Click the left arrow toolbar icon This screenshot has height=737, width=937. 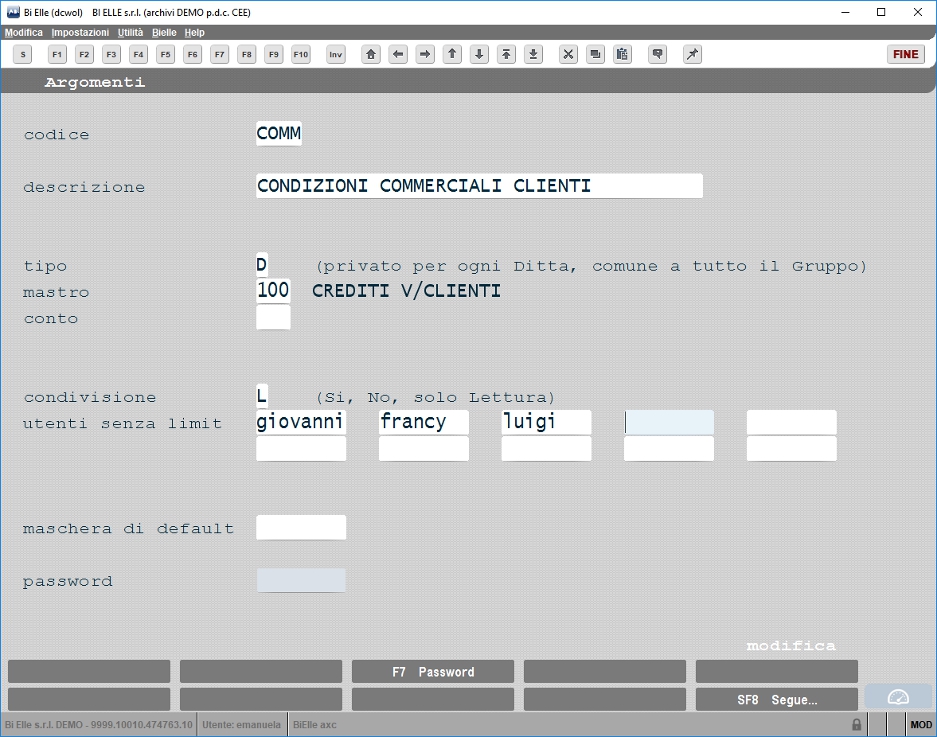[398, 54]
